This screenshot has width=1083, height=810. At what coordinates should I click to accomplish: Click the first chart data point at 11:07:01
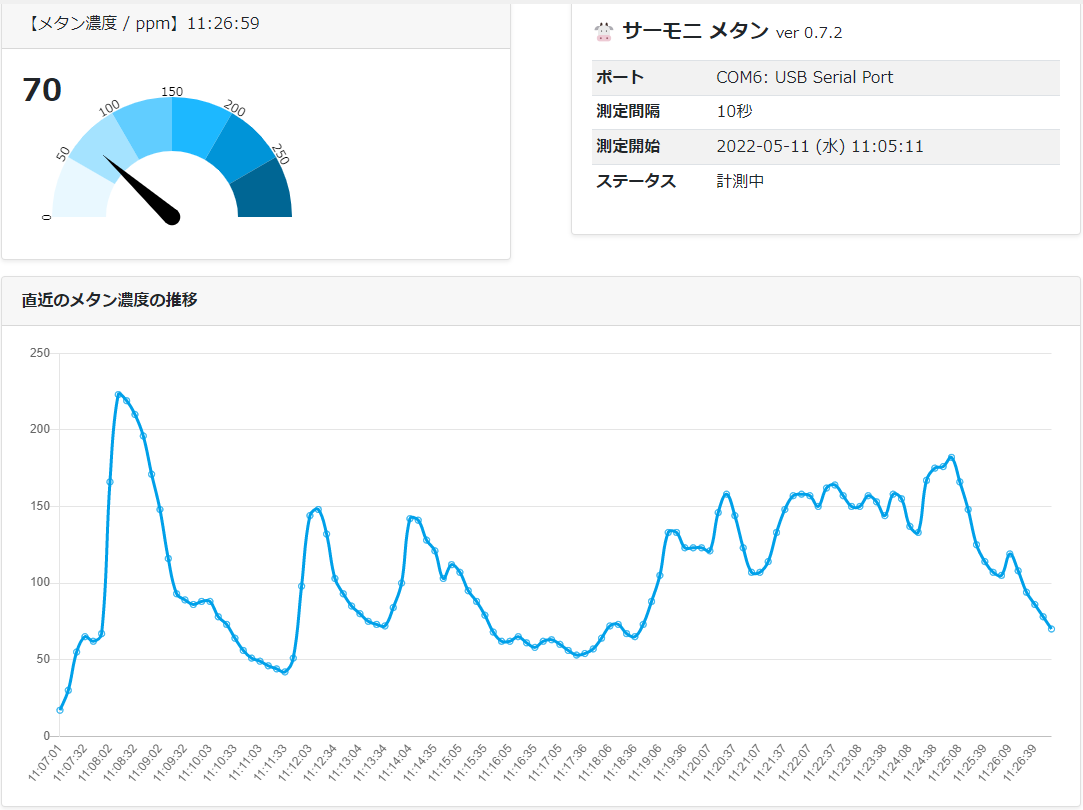[60, 710]
